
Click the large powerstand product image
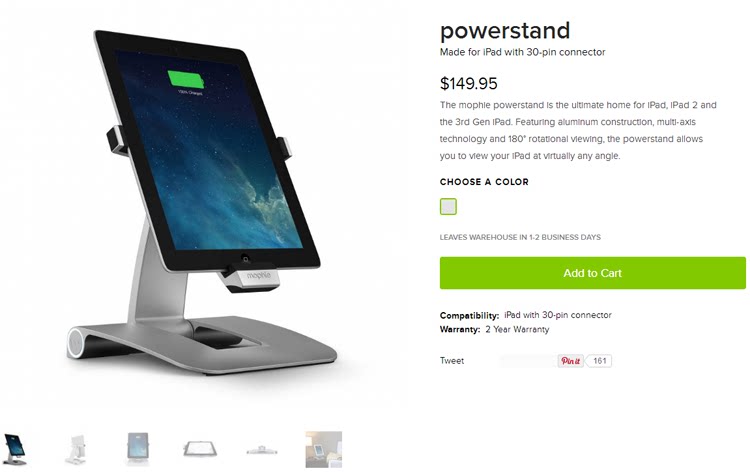tap(203, 203)
